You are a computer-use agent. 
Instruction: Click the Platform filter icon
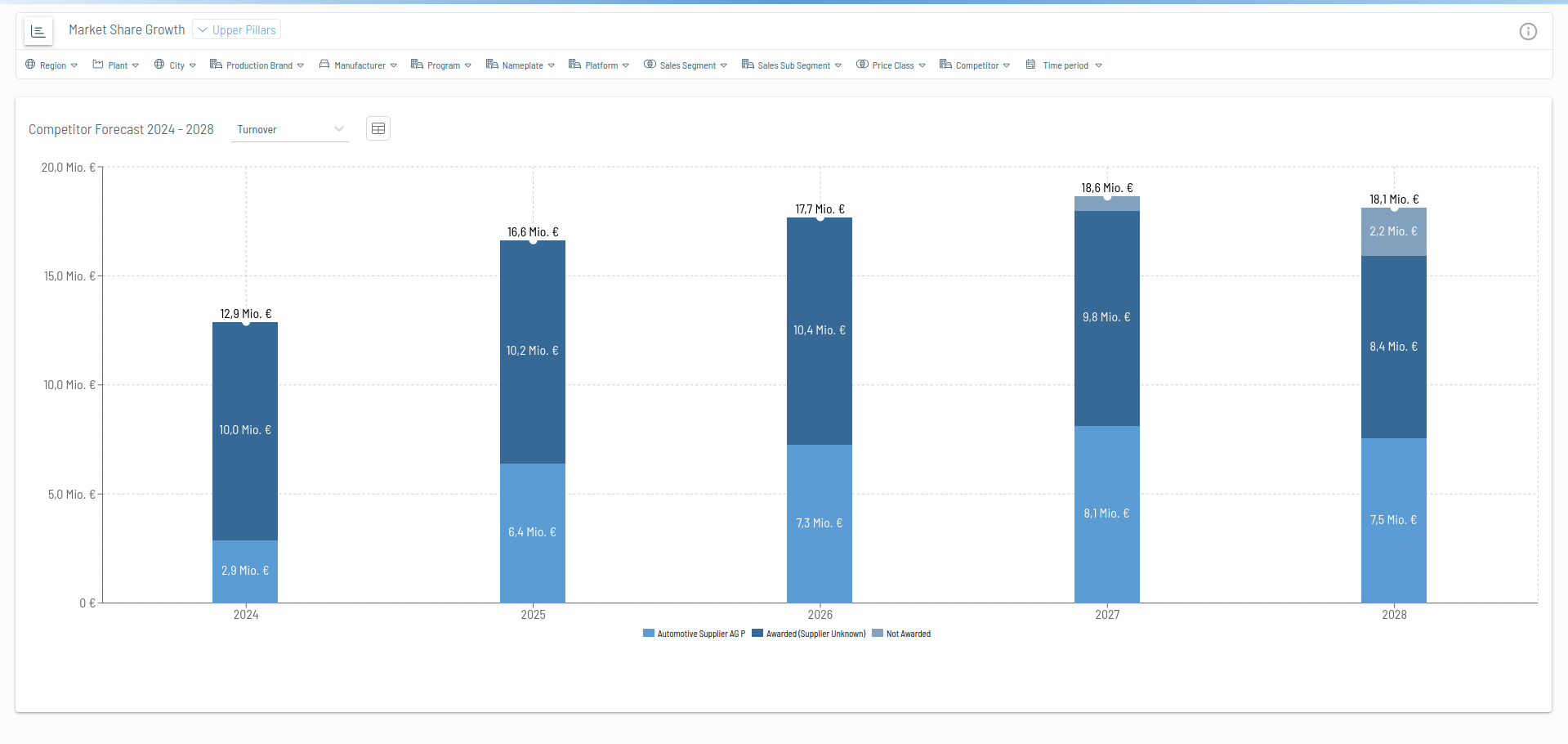click(574, 65)
